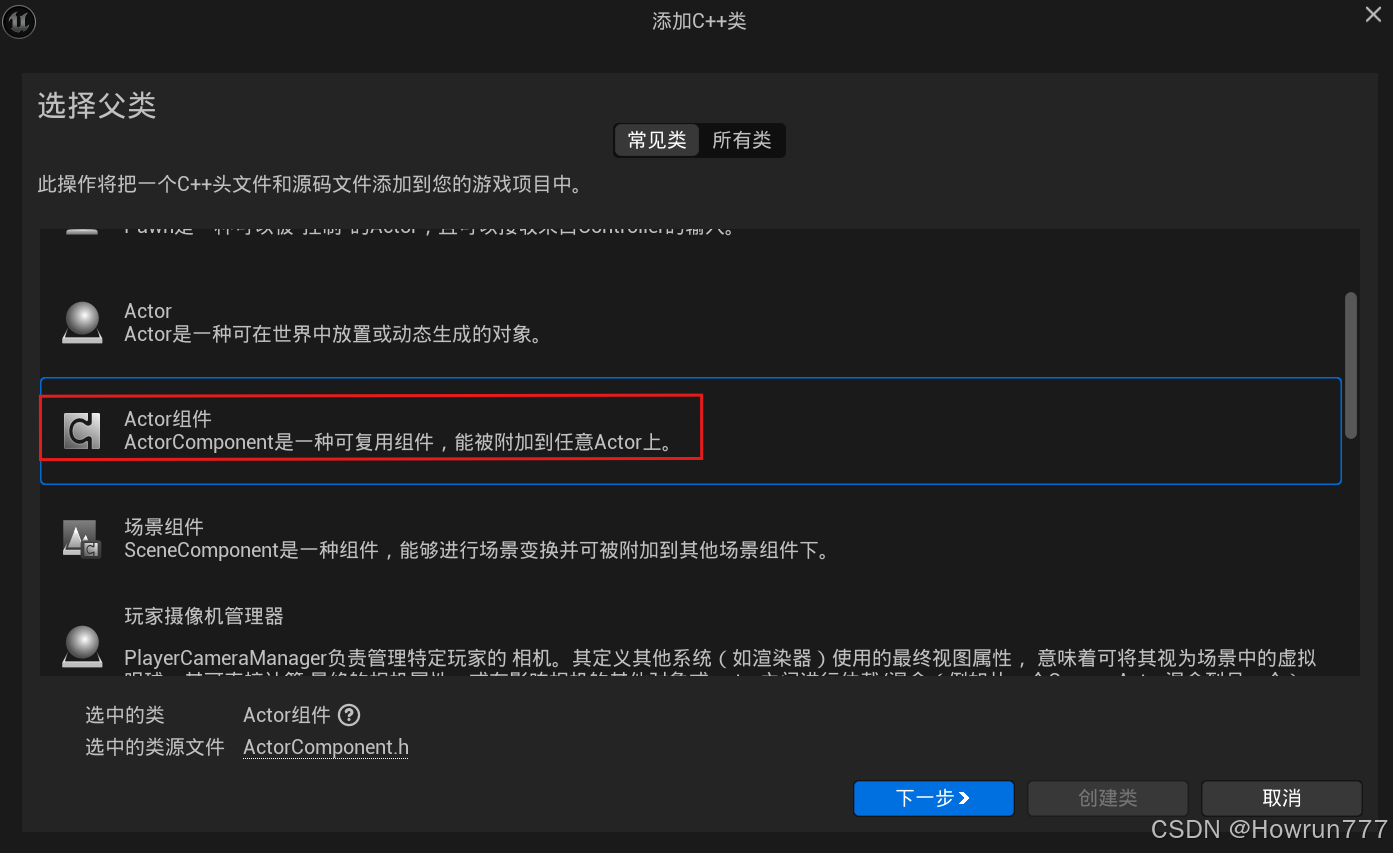Click the ActorComponent reusable component description
This screenshot has width=1393, height=853.
(399, 442)
